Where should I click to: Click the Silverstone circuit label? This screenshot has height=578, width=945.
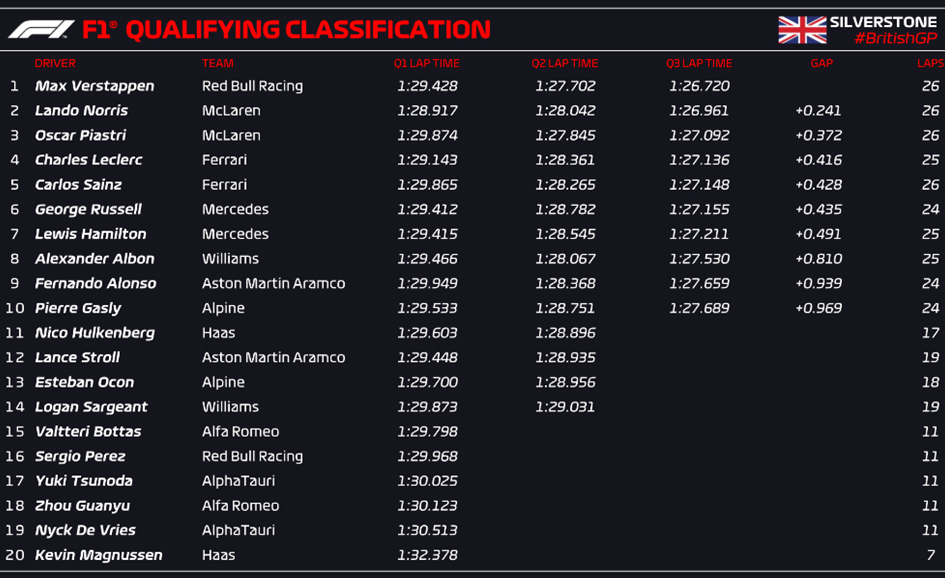coord(883,22)
